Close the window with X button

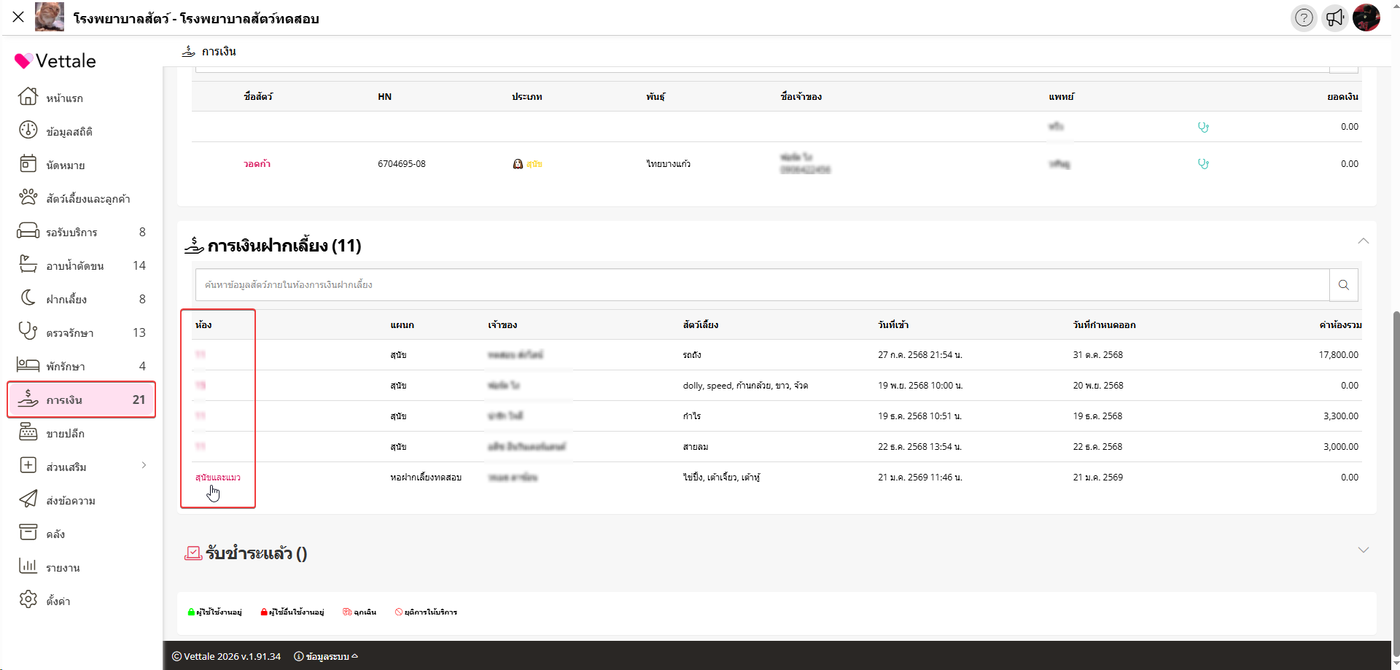click(17, 18)
